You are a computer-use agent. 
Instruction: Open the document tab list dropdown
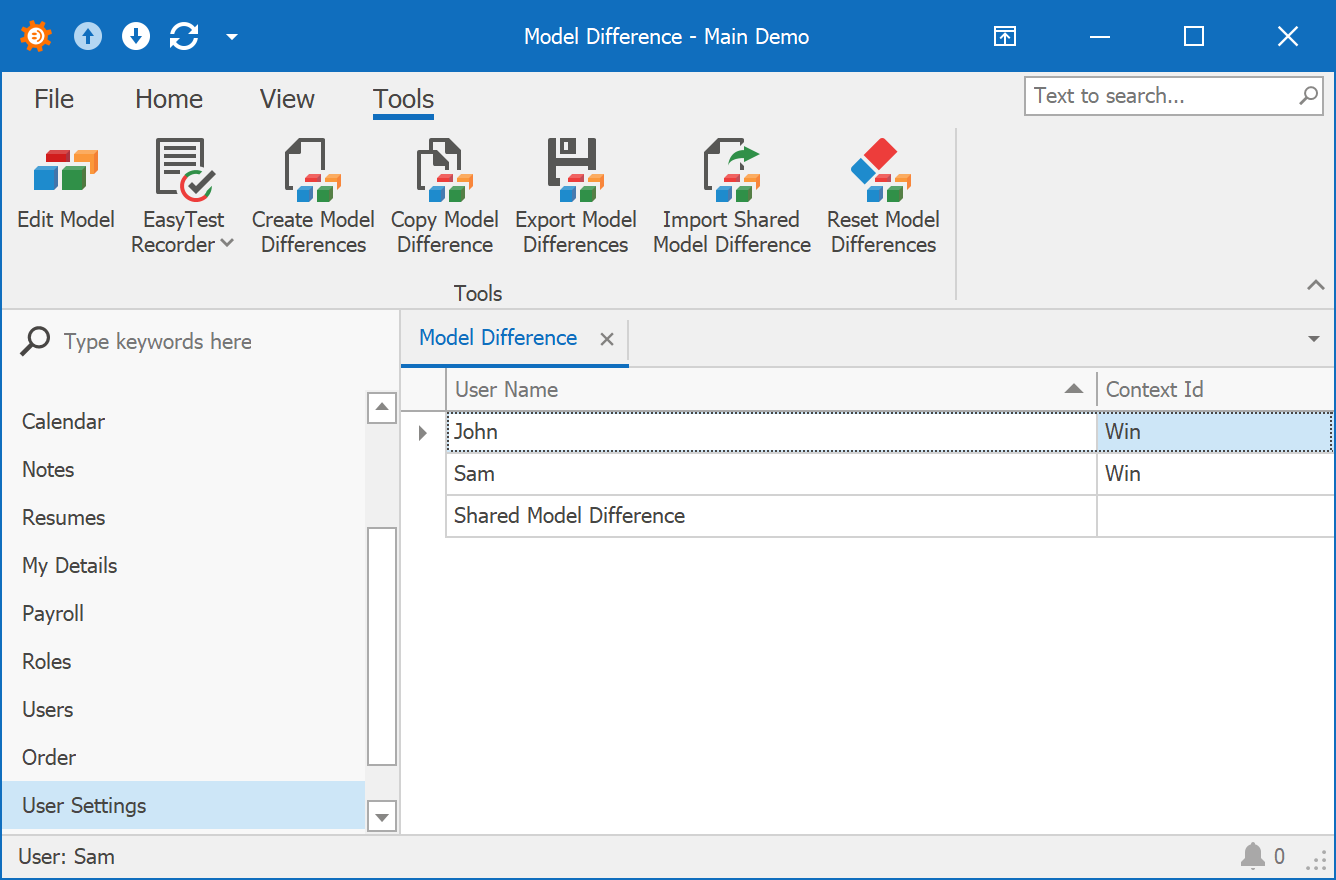(x=1314, y=339)
